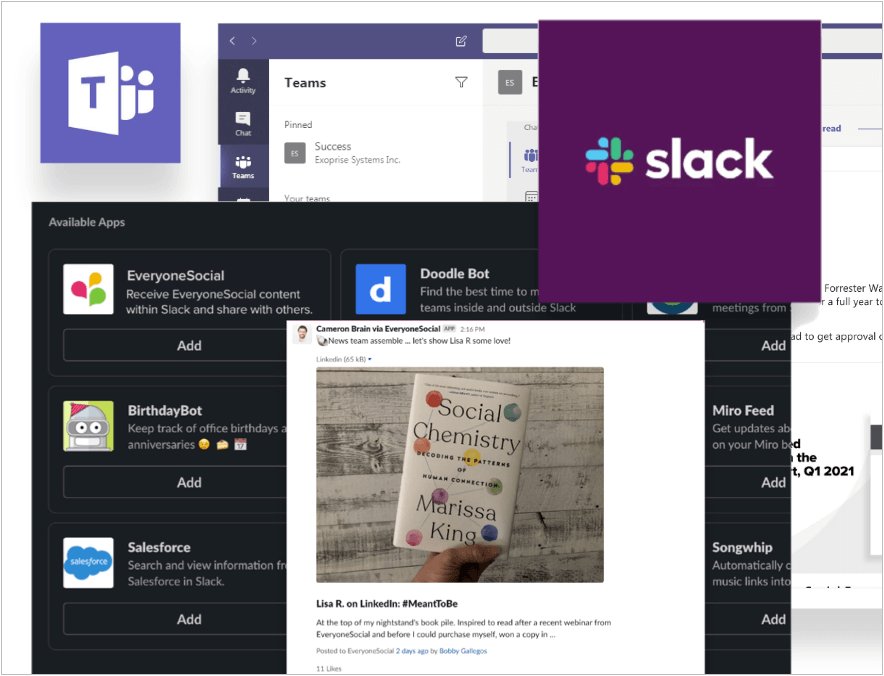This screenshot has width=884, height=676.
Task: Click the "Pinned" section label in Teams
Action: pos(298,125)
